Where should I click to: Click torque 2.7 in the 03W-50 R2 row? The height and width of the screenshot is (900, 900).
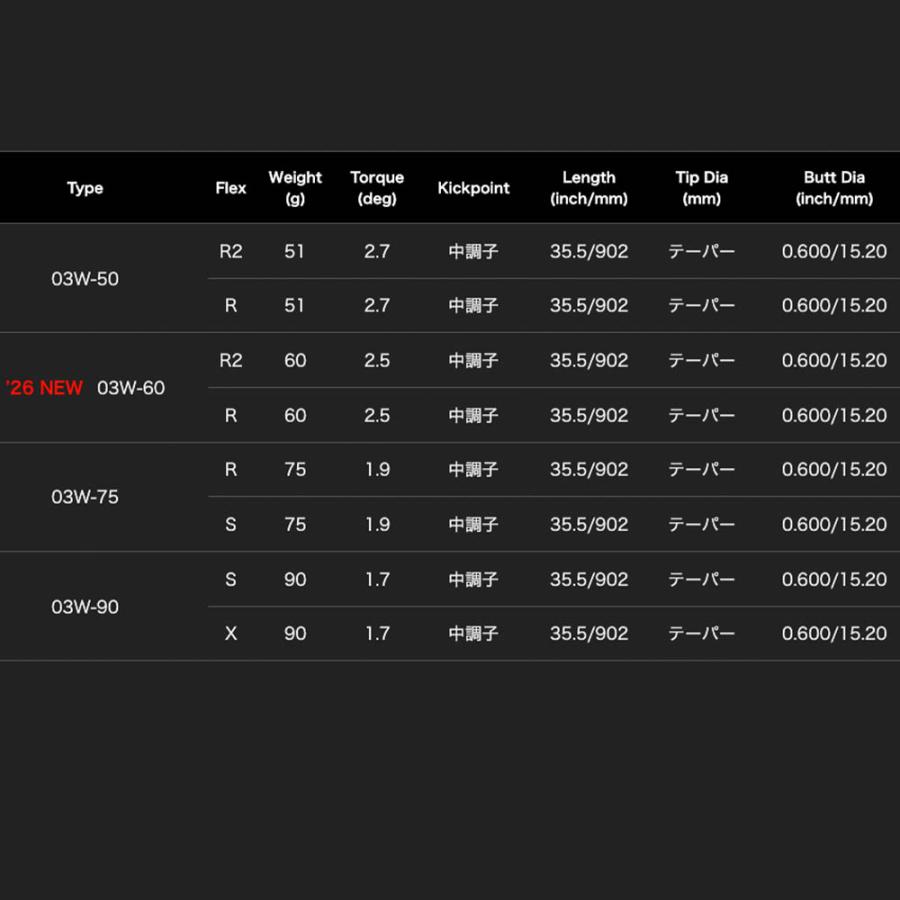(377, 251)
